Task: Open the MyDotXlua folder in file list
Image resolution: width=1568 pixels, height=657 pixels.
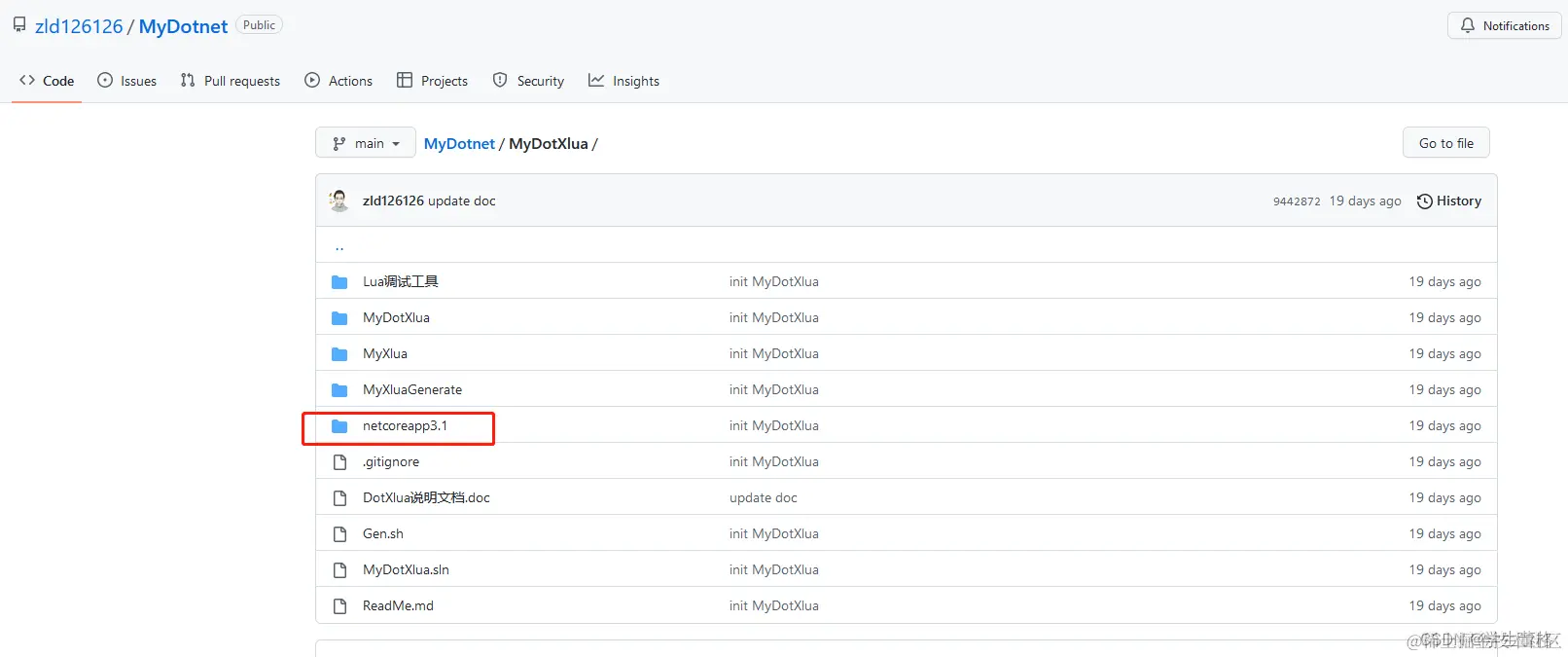Action: 396,317
